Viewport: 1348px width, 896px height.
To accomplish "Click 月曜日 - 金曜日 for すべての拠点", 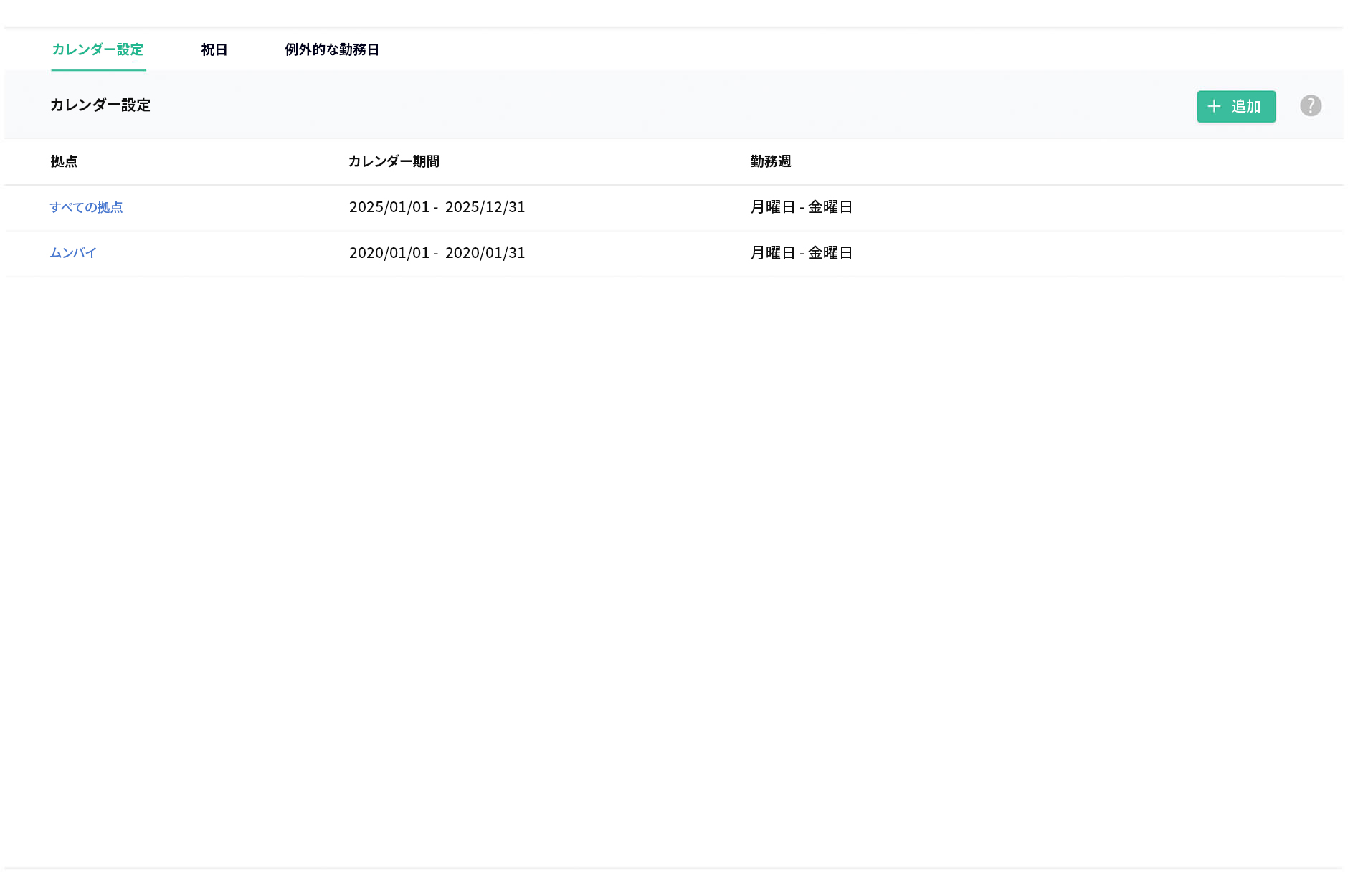I will click(802, 207).
